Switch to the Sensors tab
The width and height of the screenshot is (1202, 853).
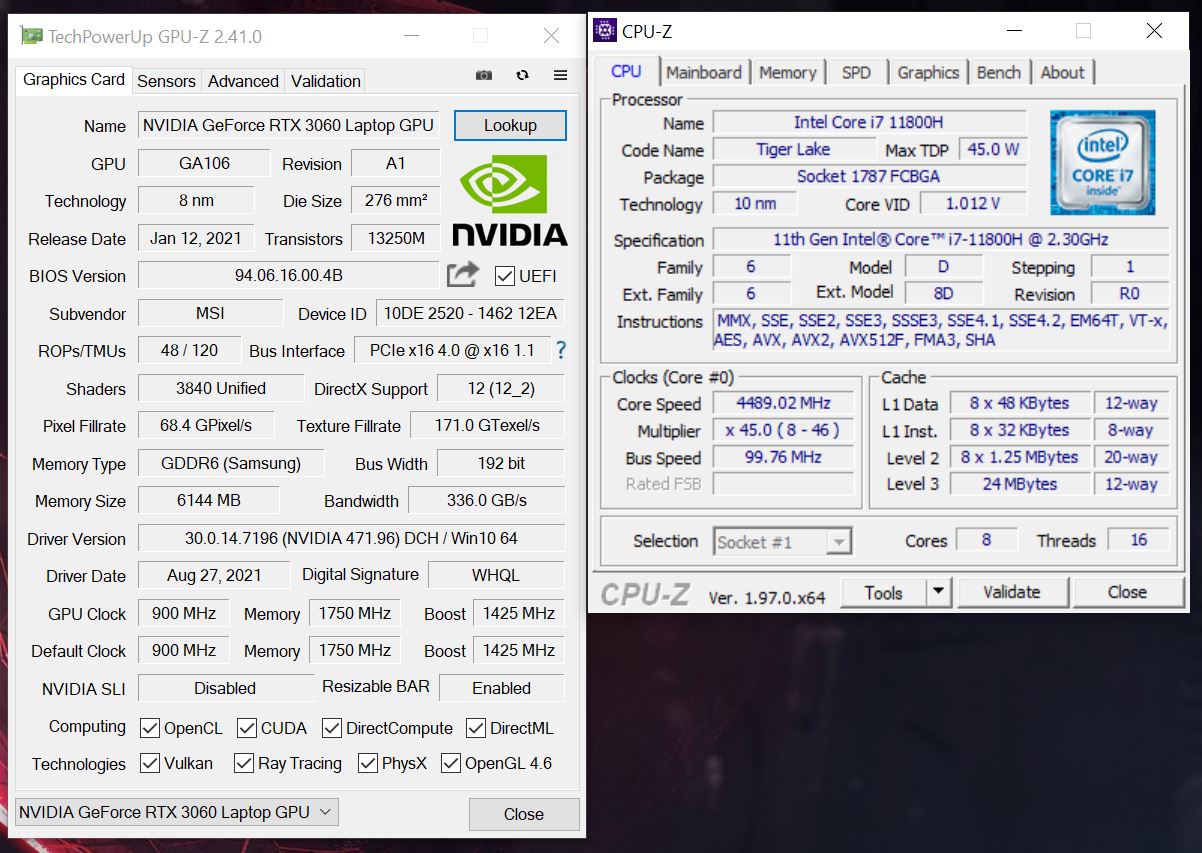click(x=166, y=81)
